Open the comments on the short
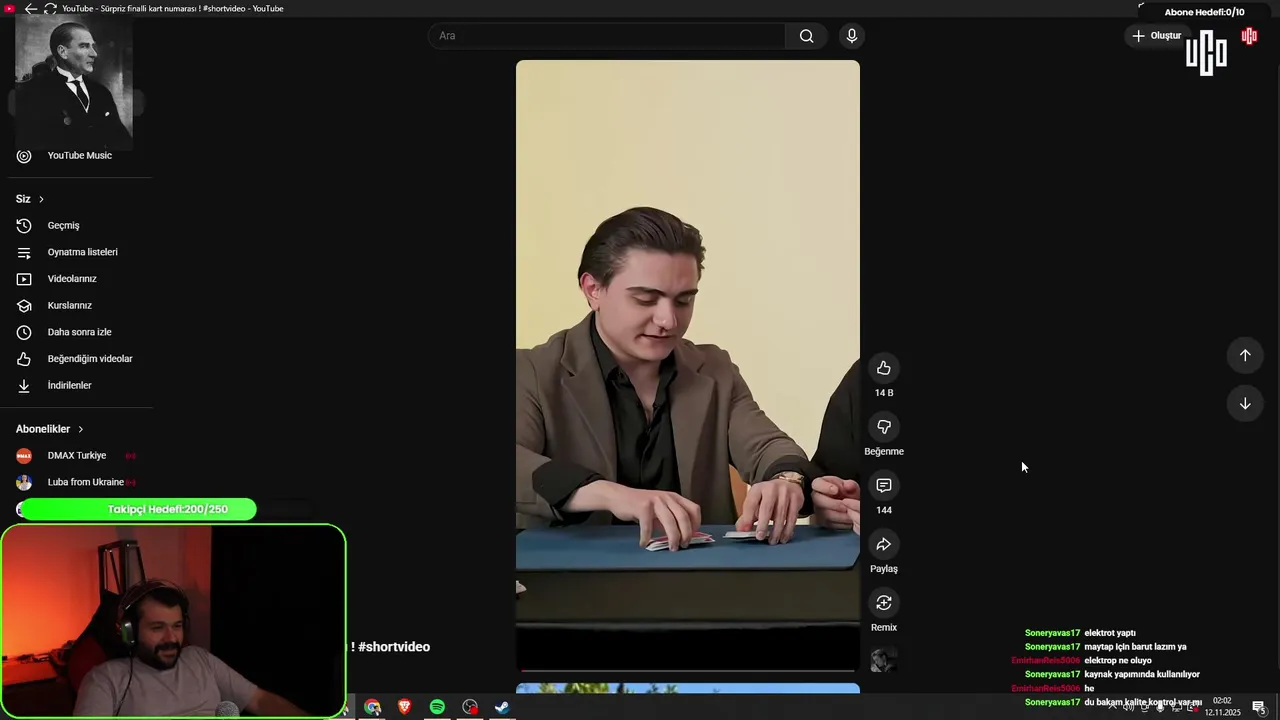Image resolution: width=1280 pixels, height=720 pixels. [x=884, y=485]
